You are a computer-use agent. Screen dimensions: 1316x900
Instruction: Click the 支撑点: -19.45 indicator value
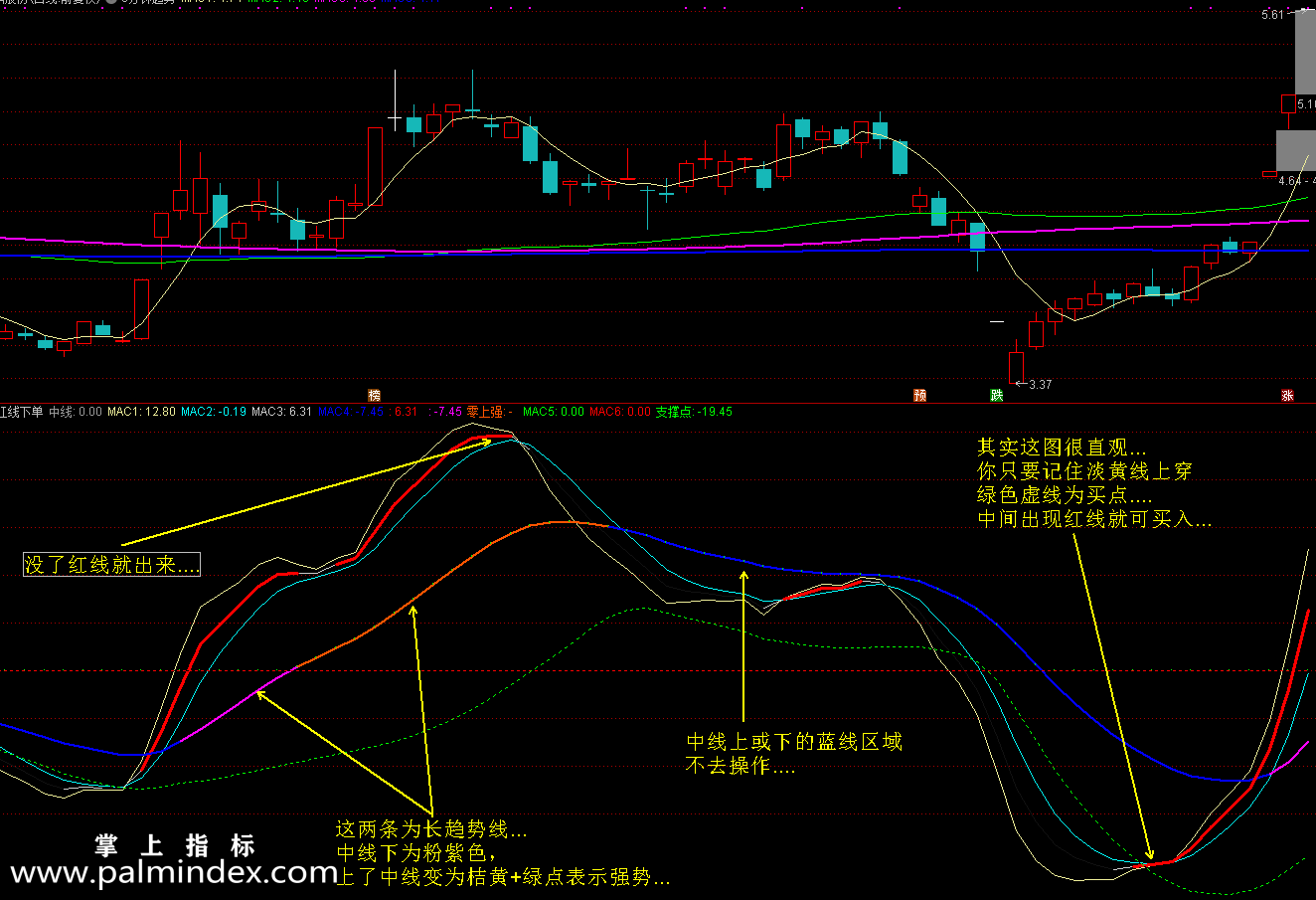pyautogui.click(x=694, y=412)
